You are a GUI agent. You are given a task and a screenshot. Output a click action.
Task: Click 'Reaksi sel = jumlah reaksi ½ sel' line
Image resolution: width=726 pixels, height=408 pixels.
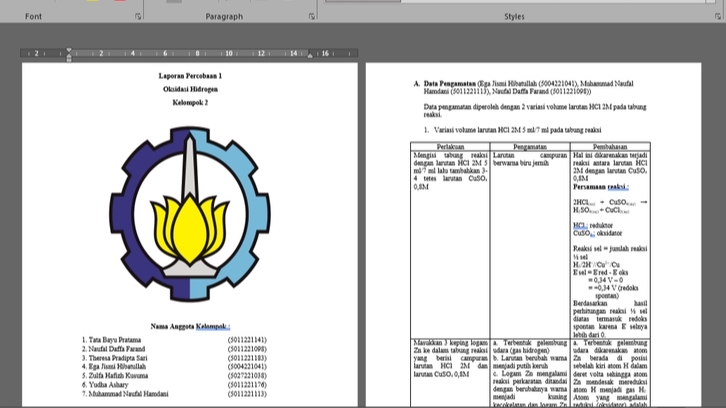click(x=610, y=253)
